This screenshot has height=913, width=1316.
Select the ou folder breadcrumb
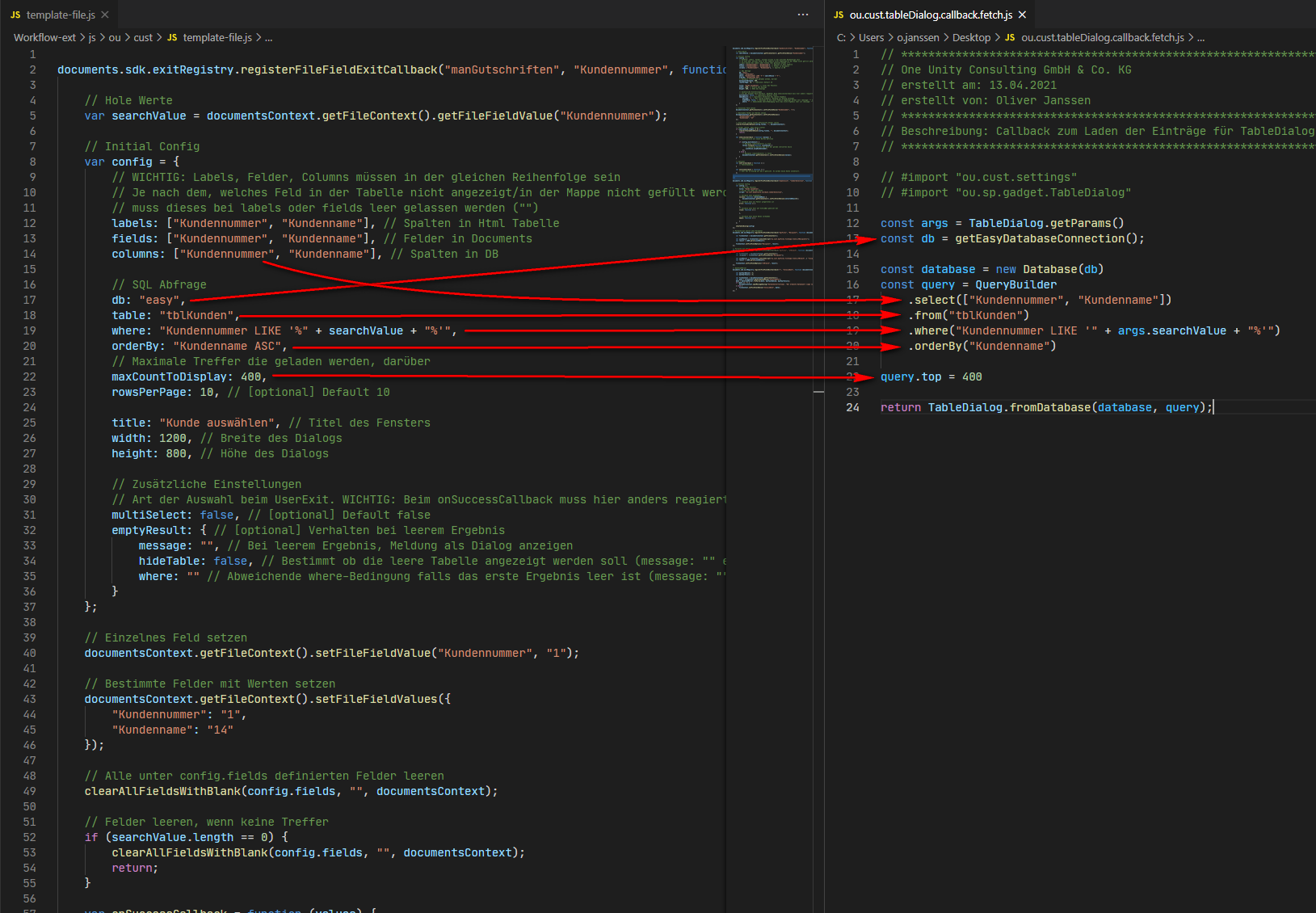(115, 37)
